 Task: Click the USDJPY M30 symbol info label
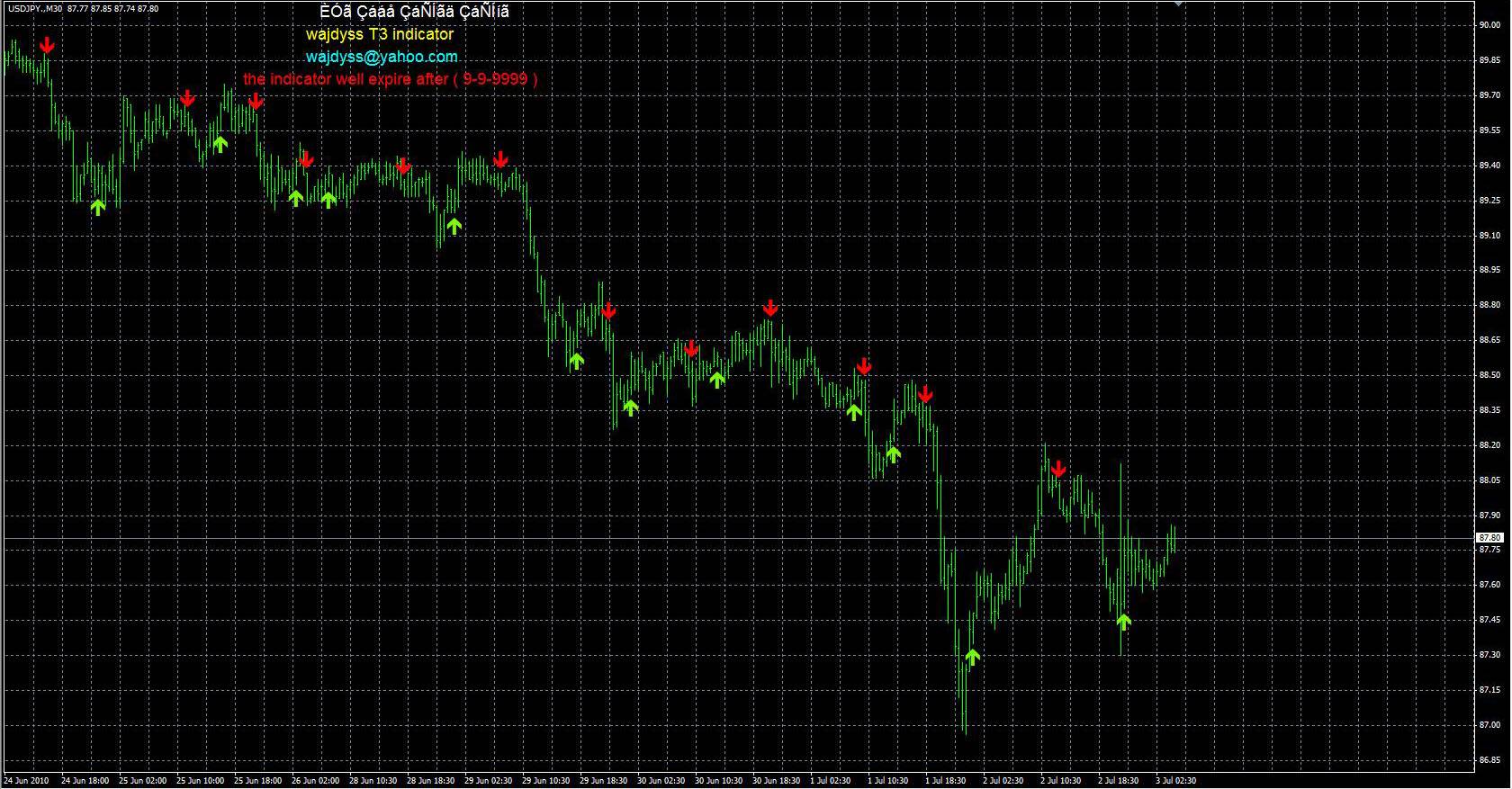(82, 8)
